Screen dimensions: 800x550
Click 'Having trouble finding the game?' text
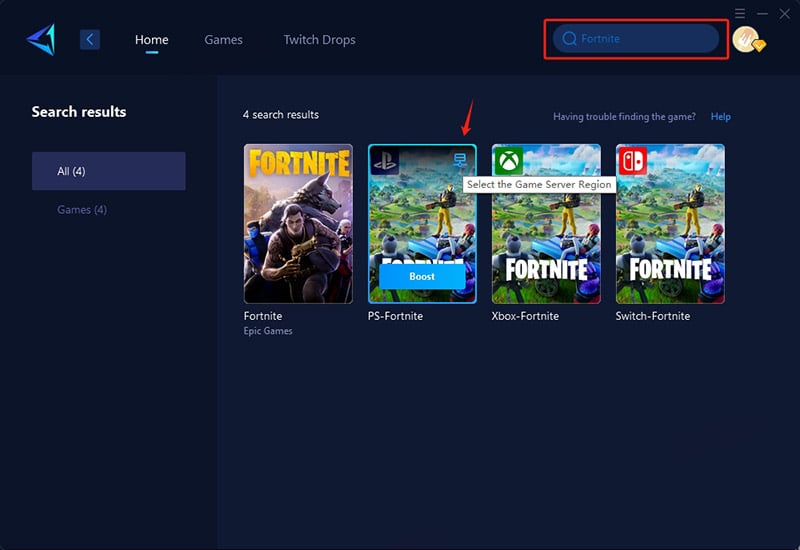[624, 116]
